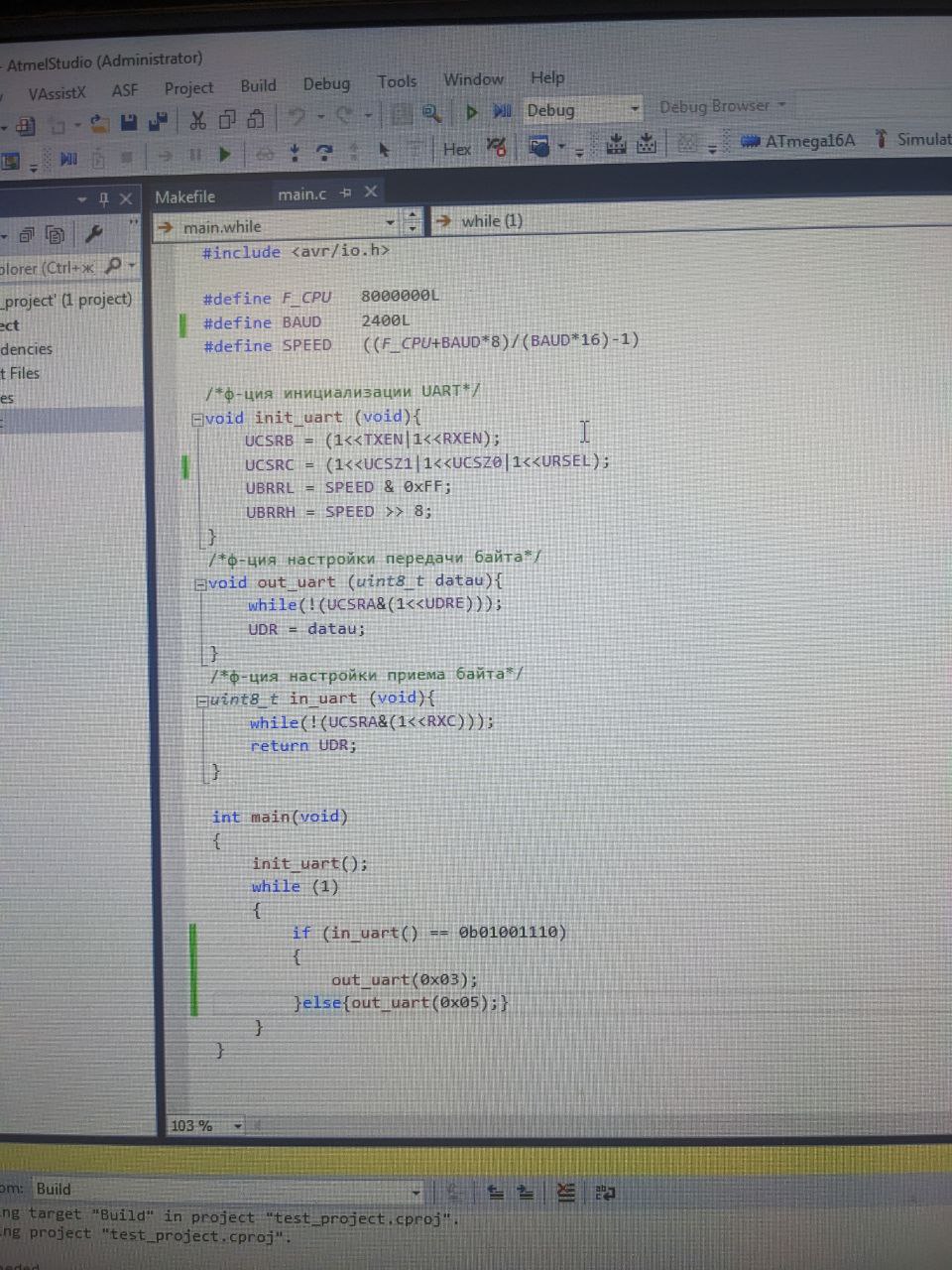Click the Step Over arrow icon
This screenshot has height=1270, width=952.
pos(324,152)
